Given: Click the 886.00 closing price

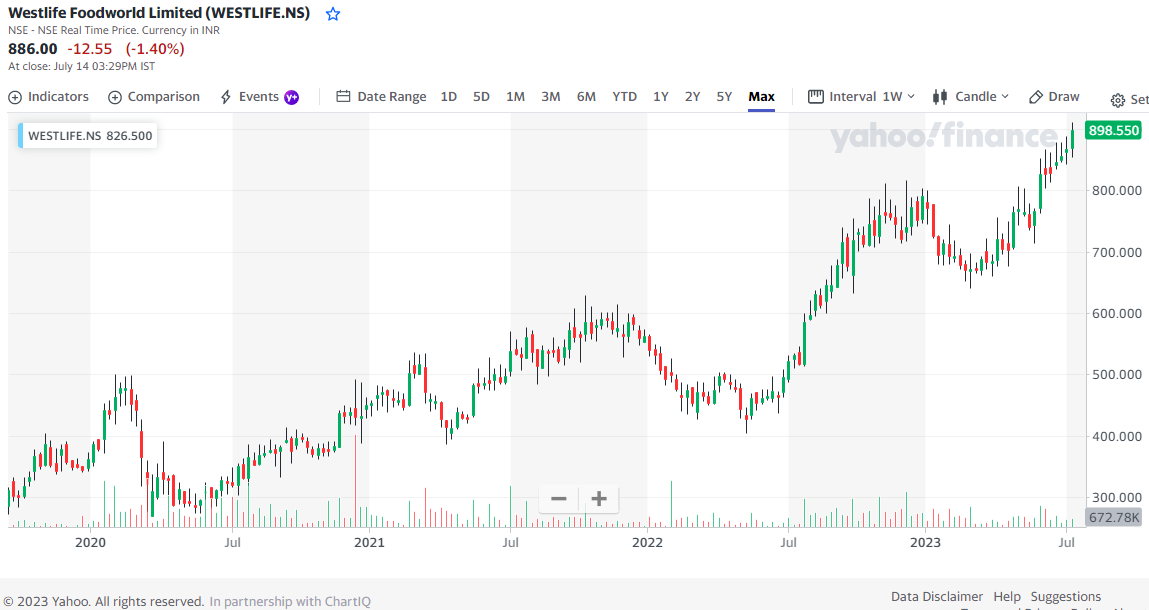Looking at the screenshot, I should [32, 49].
